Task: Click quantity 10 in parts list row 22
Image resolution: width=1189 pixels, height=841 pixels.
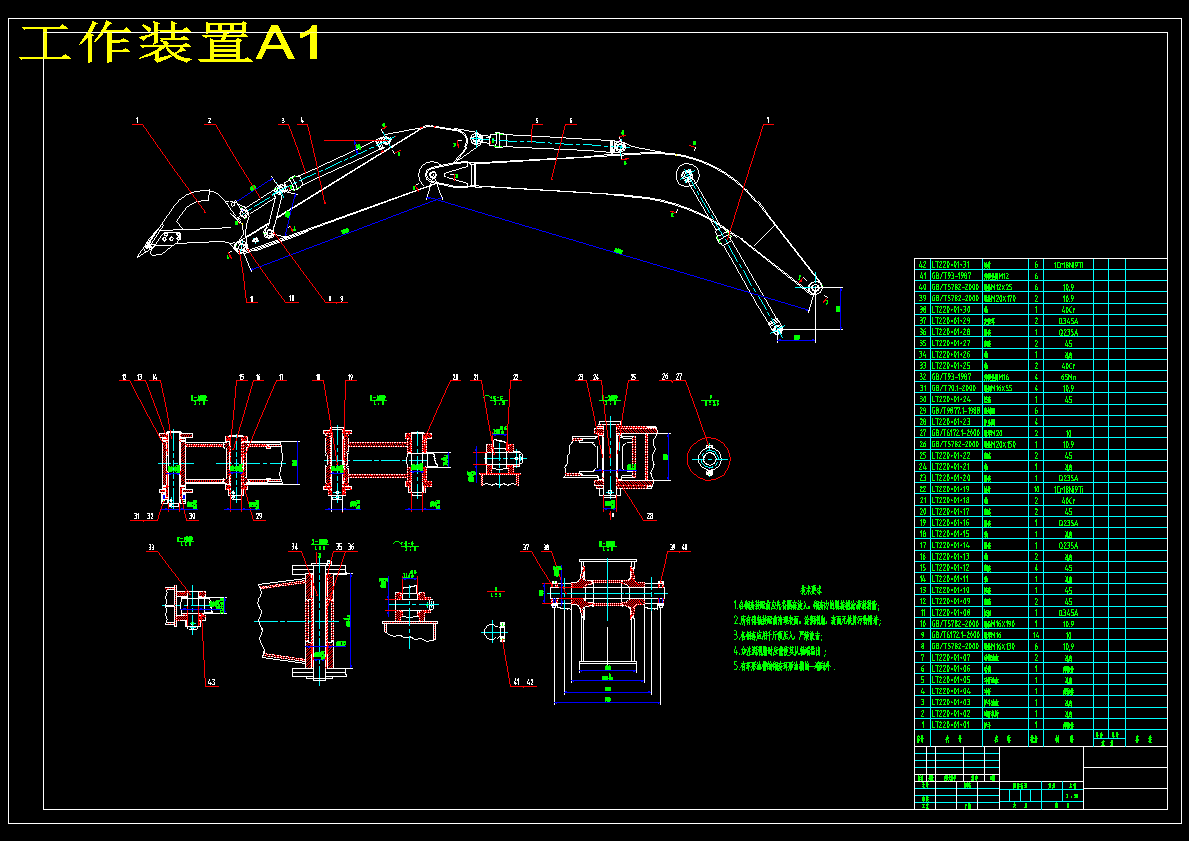Action: (1036, 489)
